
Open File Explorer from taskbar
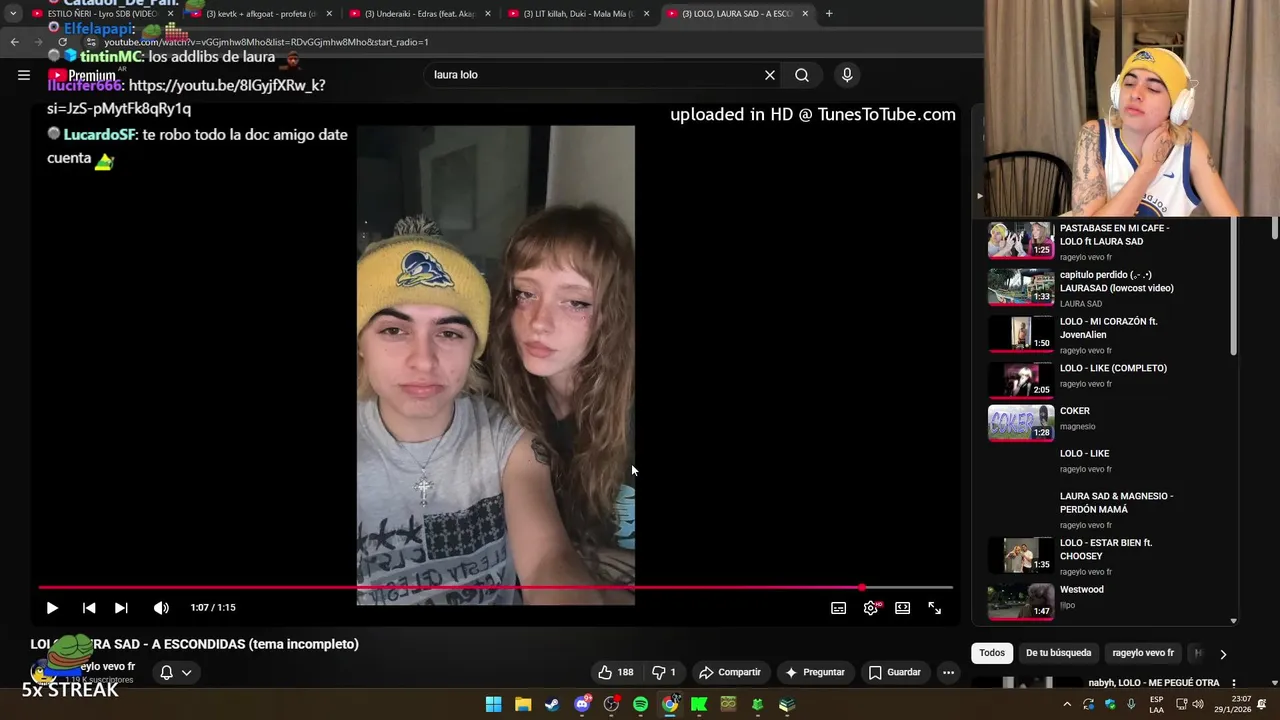pos(523,705)
